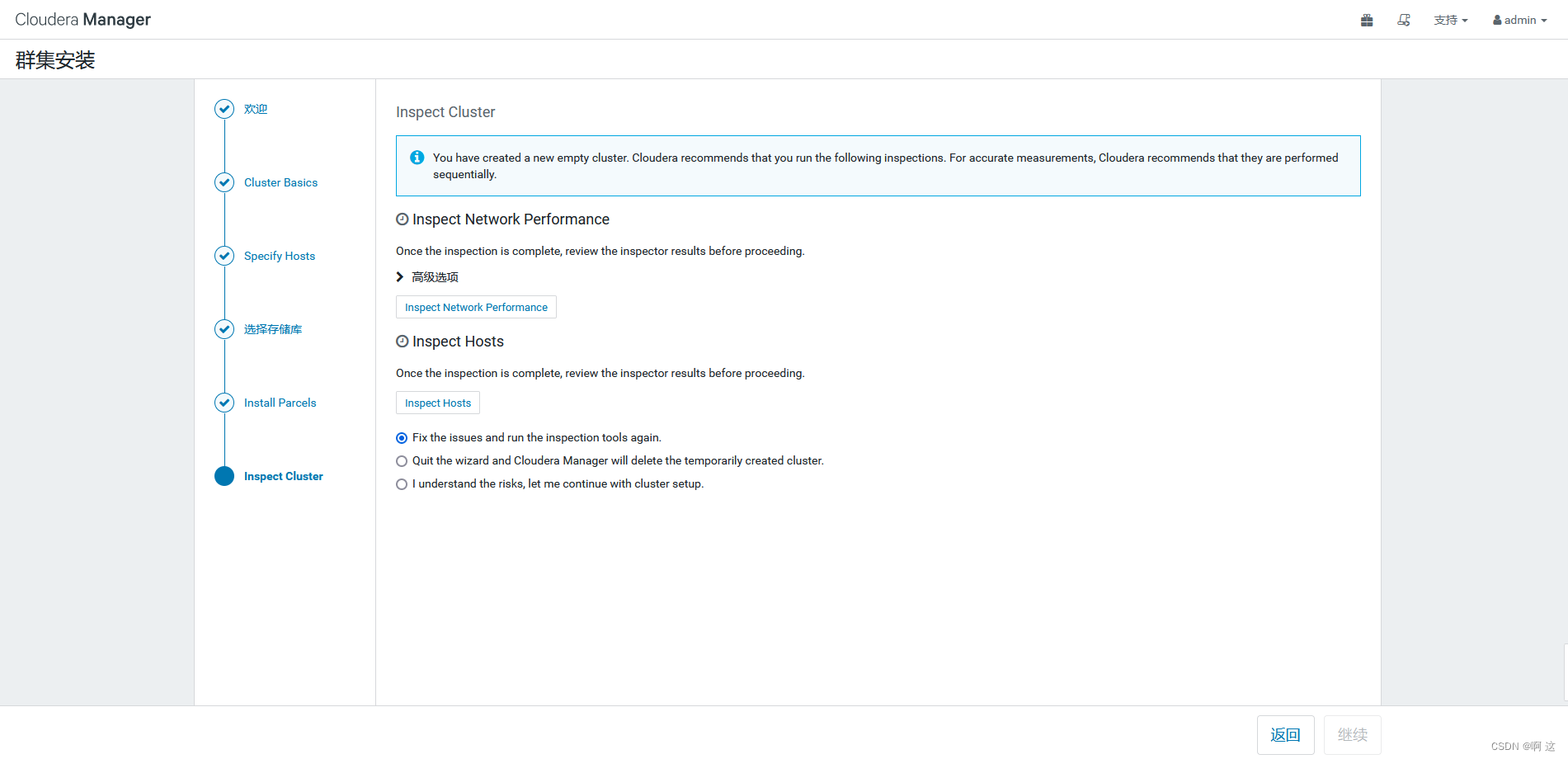Click the Inspect Network Performance button

pyautogui.click(x=476, y=307)
